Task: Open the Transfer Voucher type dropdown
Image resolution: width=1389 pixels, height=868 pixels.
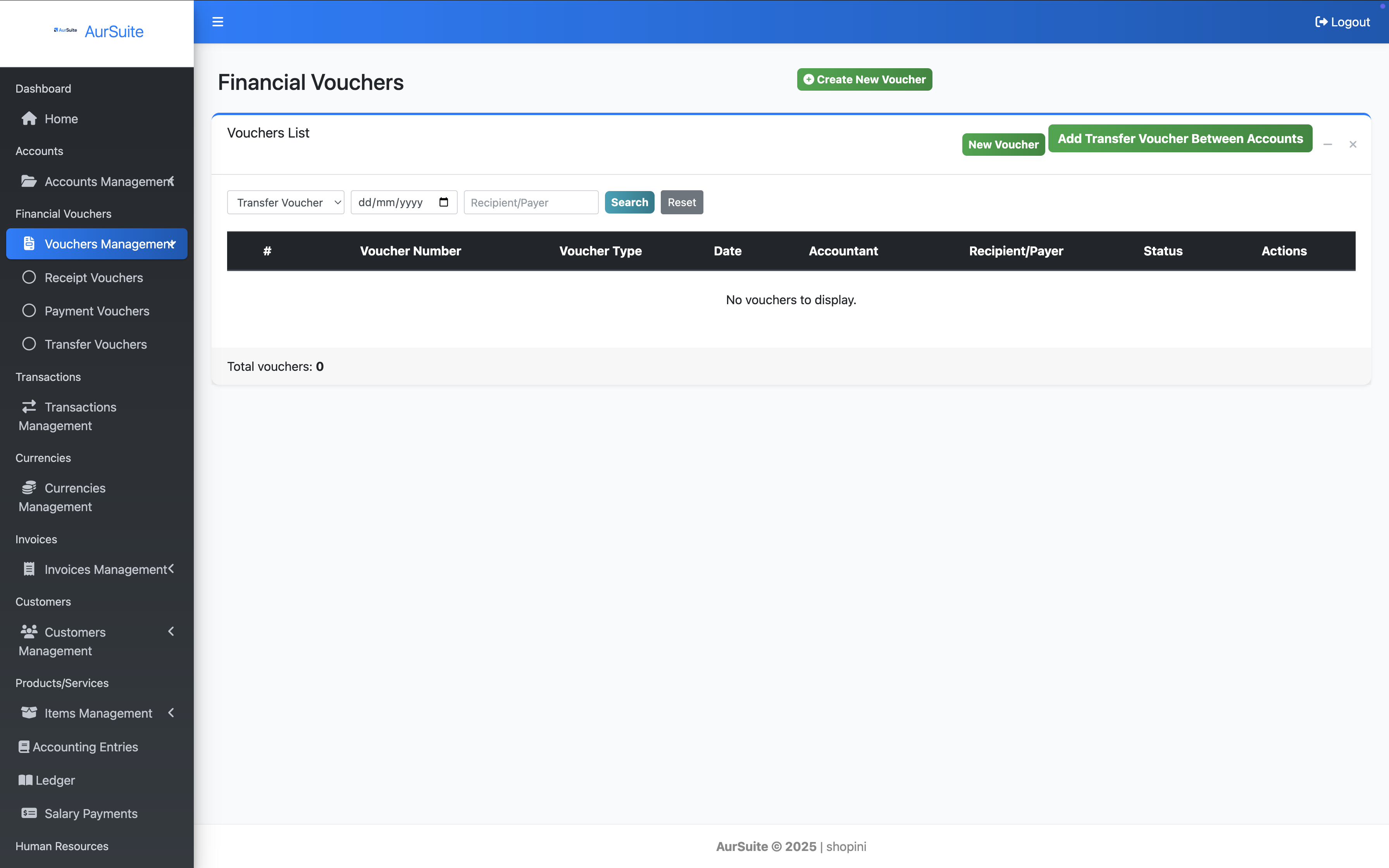Action: (x=285, y=202)
